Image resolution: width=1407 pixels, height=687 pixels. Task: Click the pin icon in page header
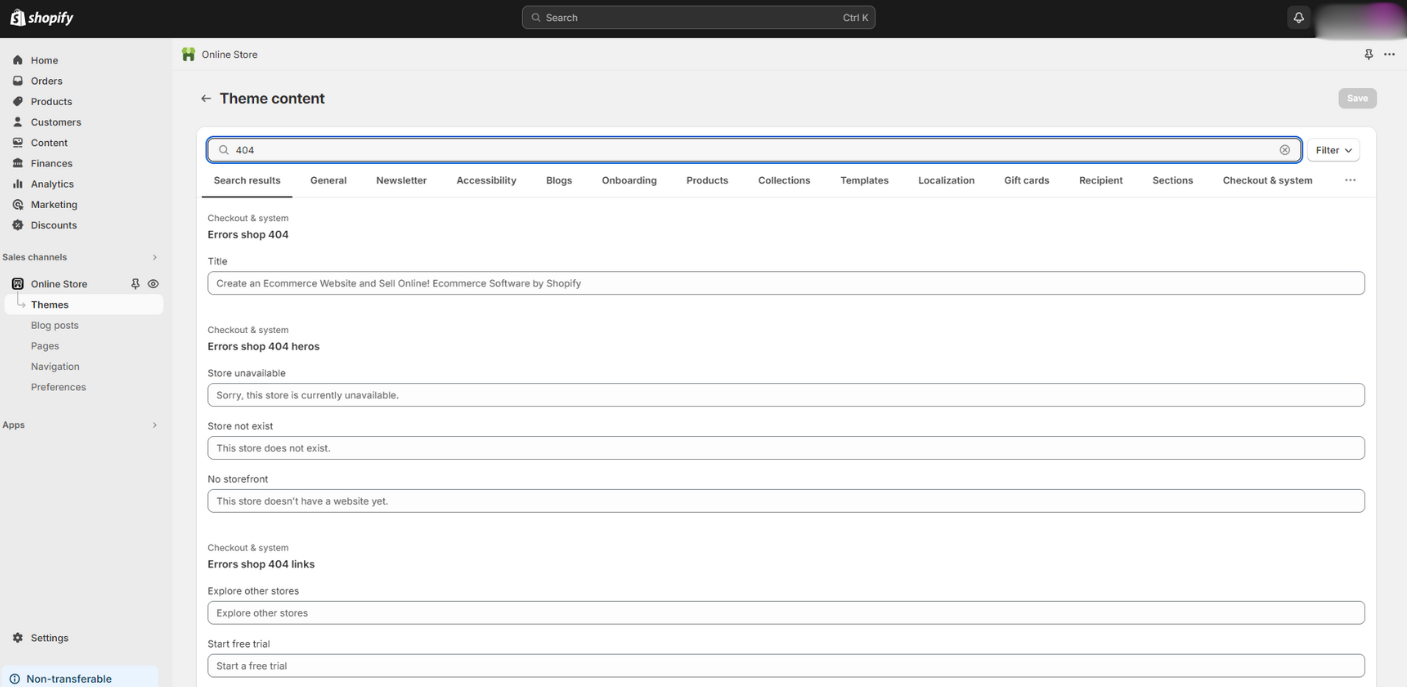[1369, 54]
